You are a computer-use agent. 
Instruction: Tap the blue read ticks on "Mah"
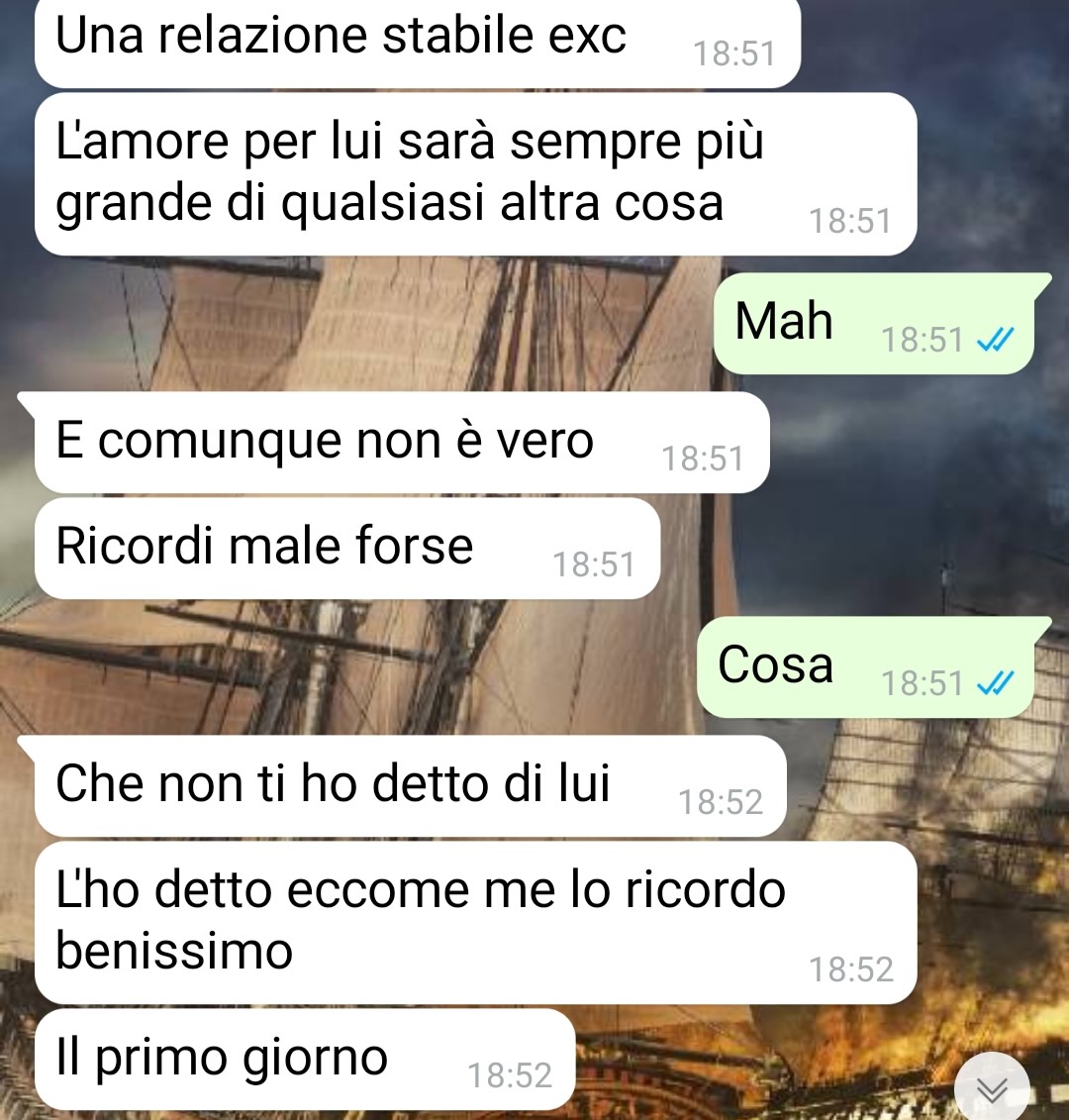tap(996, 340)
